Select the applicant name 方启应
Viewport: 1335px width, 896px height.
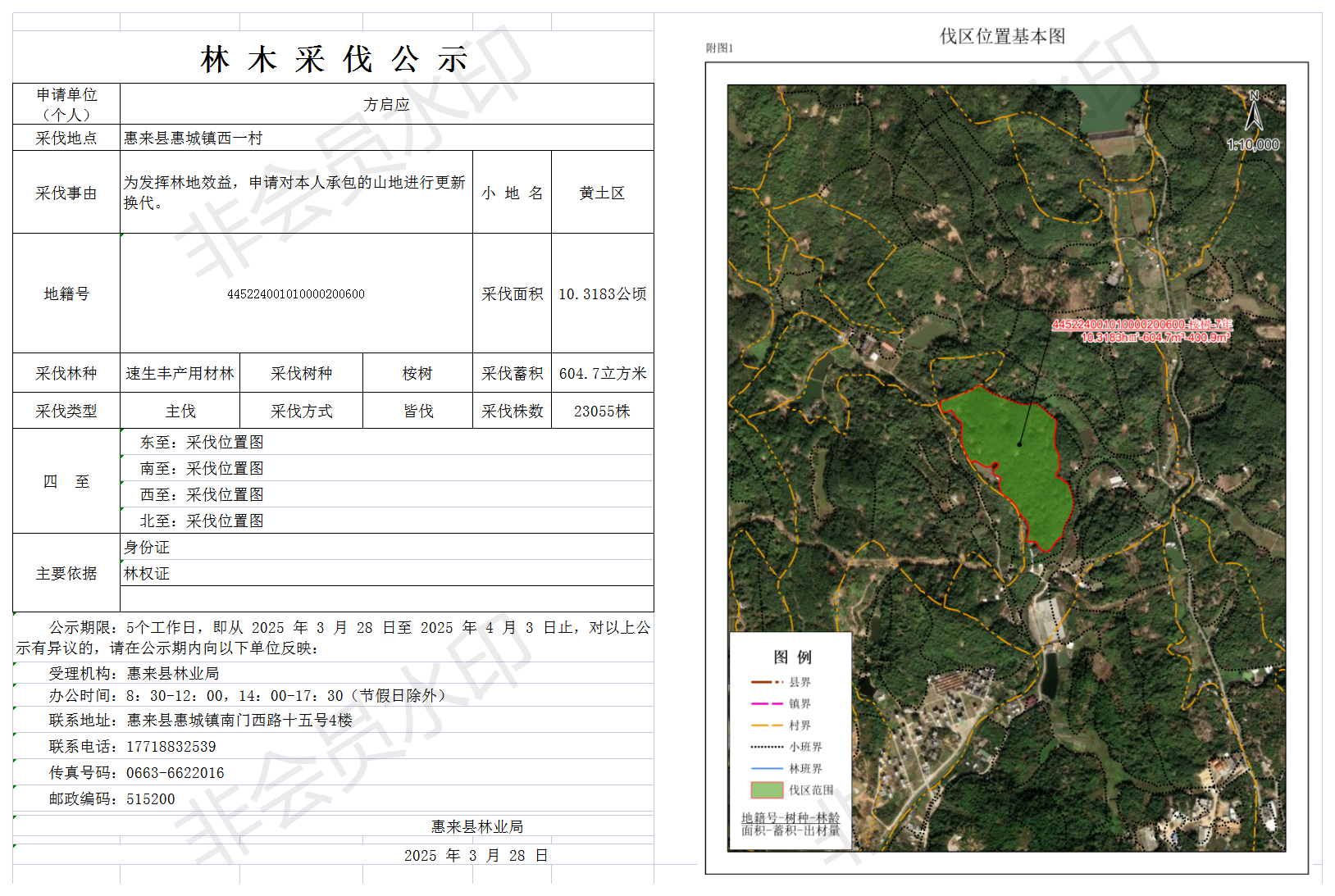click(387, 104)
